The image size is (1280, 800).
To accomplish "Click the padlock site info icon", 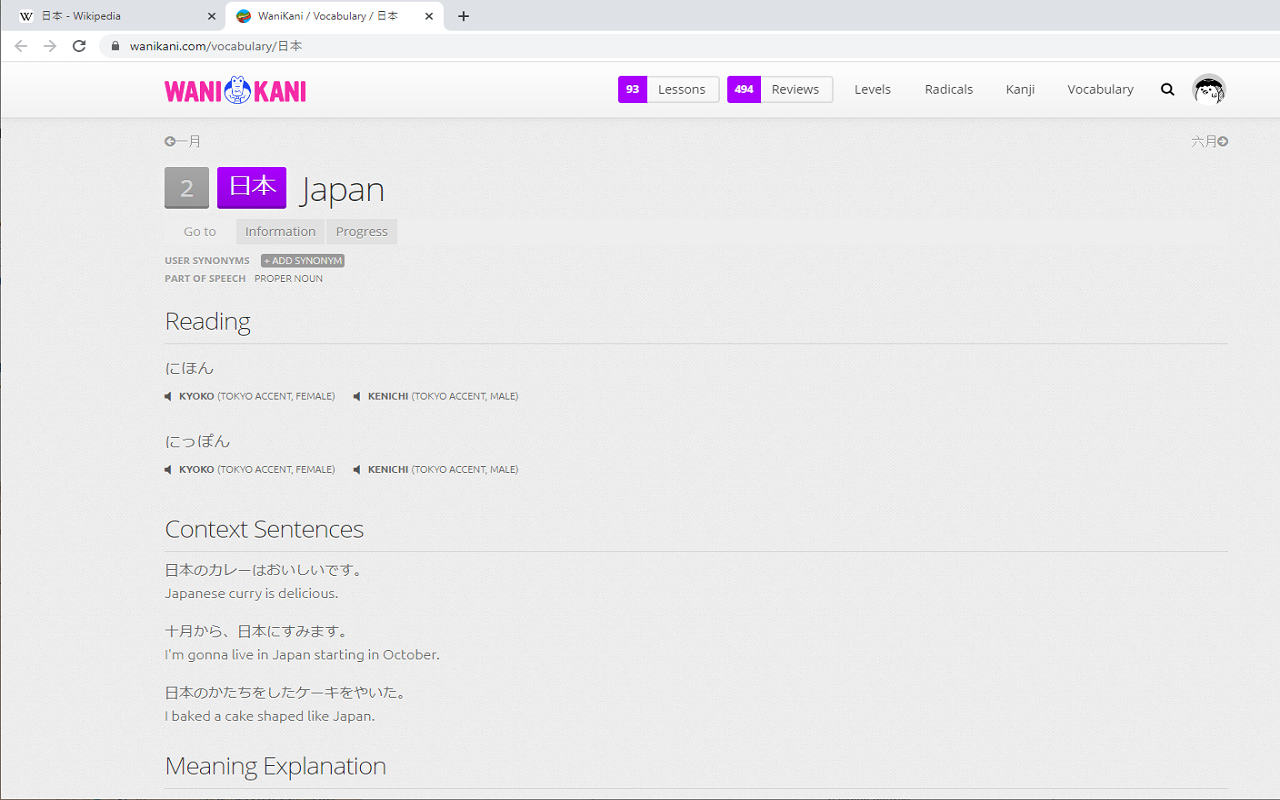I will [x=116, y=46].
